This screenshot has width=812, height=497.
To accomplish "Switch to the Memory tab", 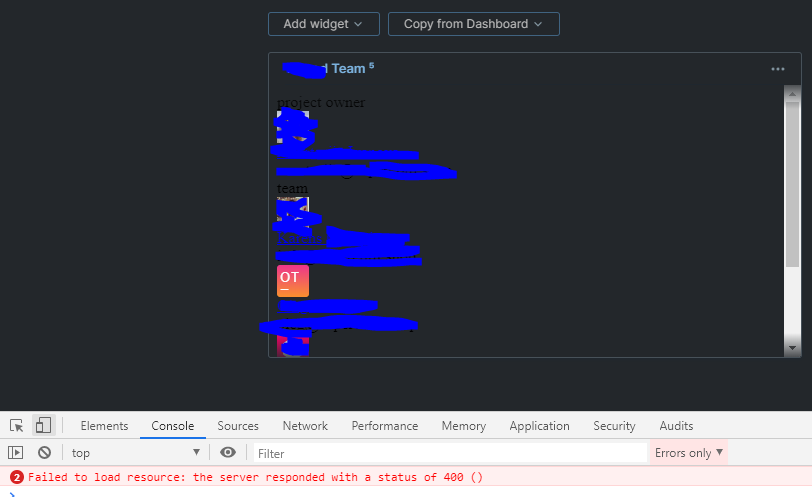I will tap(463, 426).
